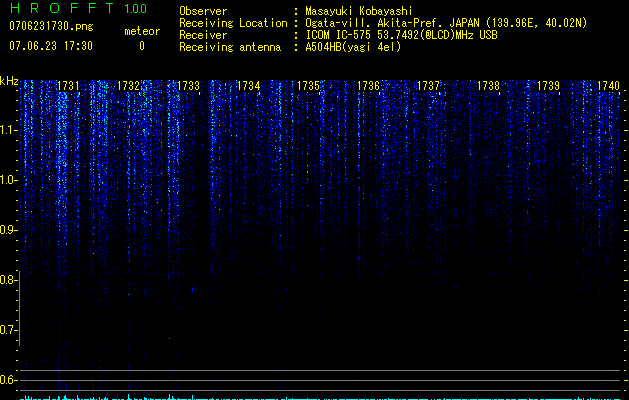Screen dimensions: 629x400
Task: Select ICOM IC-575 53.7492 MHz USB text
Action: pos(401,35)
